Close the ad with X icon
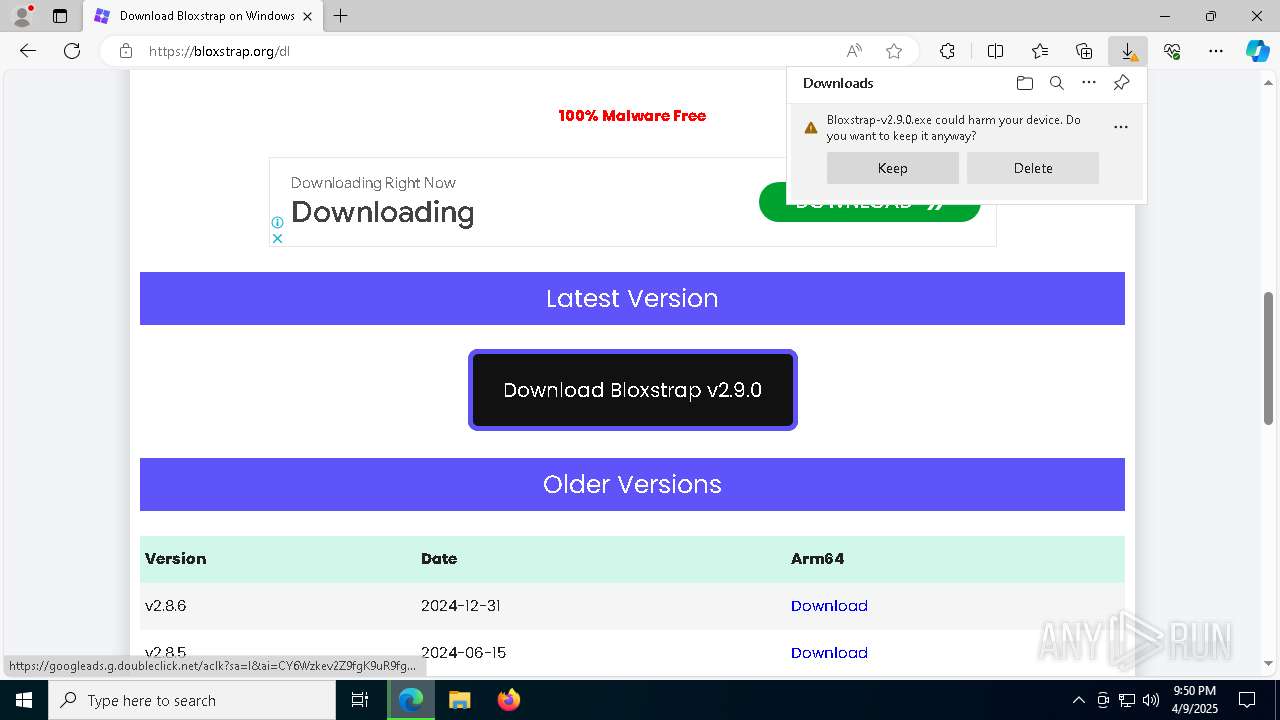 (x=277, y=238)
